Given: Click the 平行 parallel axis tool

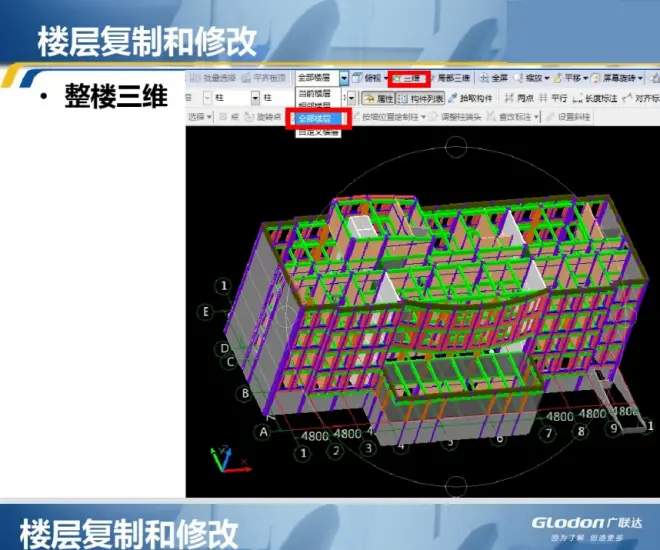Looking at the screenshot, I should pyautogui.click(x=554, y=98).
